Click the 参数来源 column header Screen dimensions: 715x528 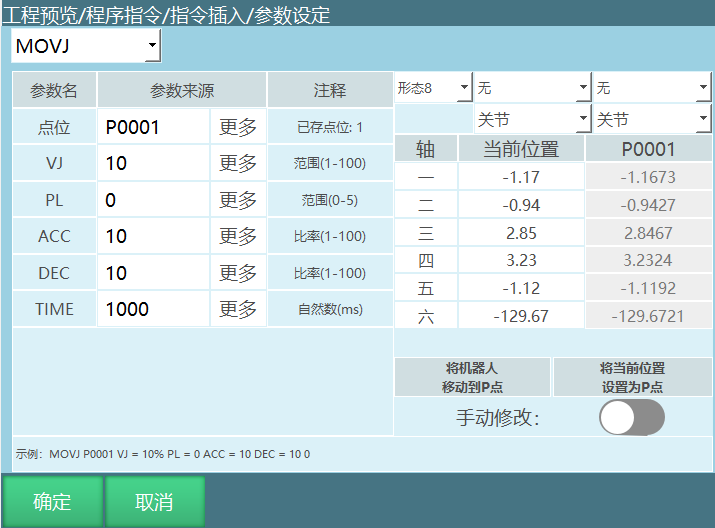point(182,90)
